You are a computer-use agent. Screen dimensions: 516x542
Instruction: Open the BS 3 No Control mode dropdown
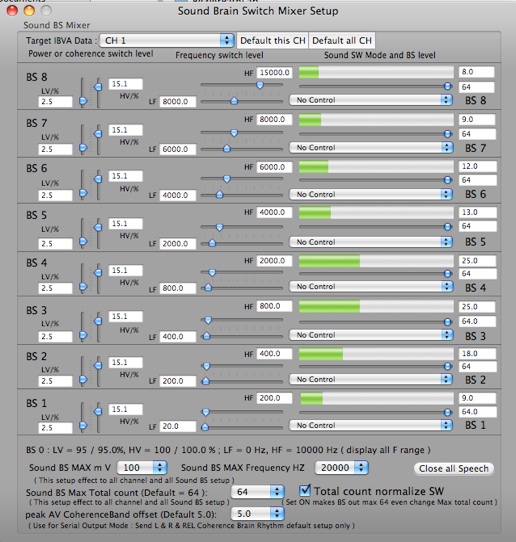point(371,335)
